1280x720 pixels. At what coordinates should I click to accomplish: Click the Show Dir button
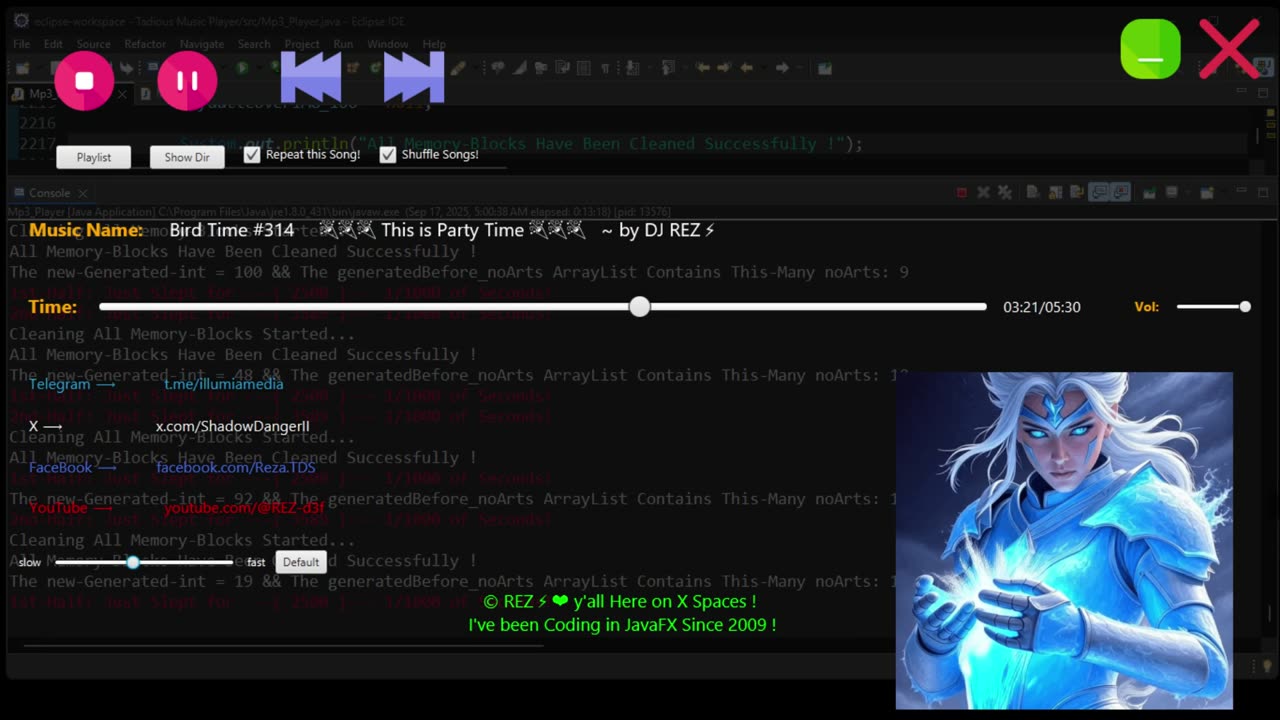click(x=187, y=157)
